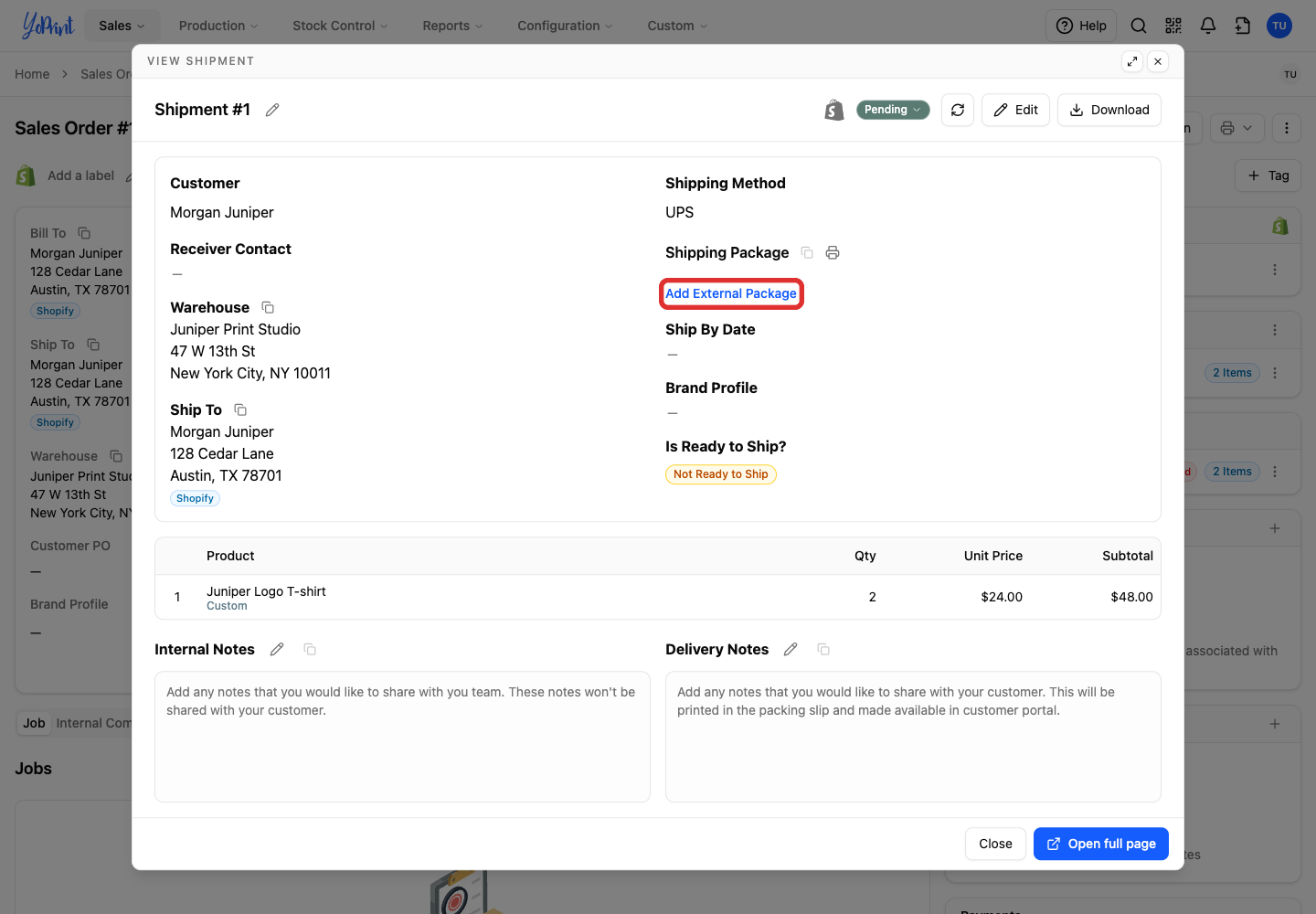The height and width of the screenshot is (914, 1316).
Task: Open the notifications bell
Action: click(x=1208, y=26)
